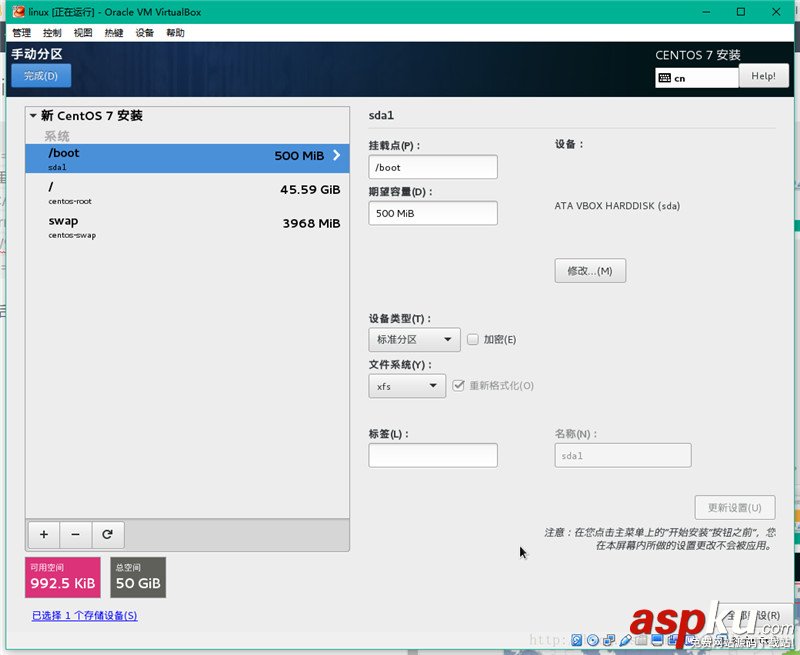Click the 更新设置(U) update settings button
This screenshot has width=800, height=655.
pyautogui.click(x=735, y=508)
